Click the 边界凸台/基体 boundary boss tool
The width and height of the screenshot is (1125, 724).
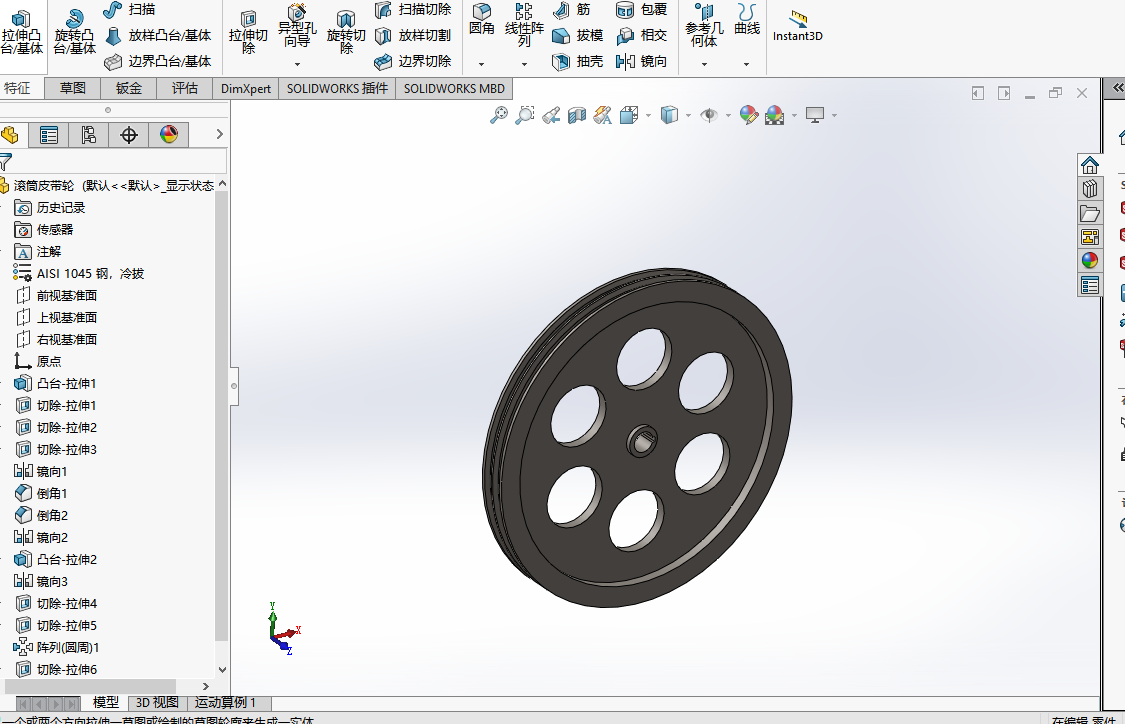(x=158, y=62)
